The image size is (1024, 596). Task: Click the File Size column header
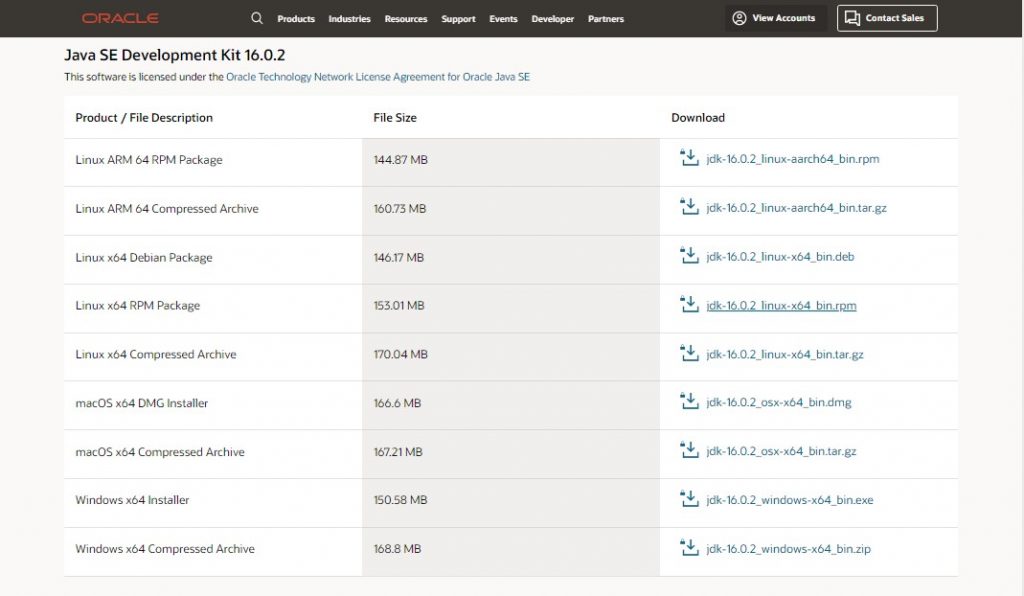394,118
